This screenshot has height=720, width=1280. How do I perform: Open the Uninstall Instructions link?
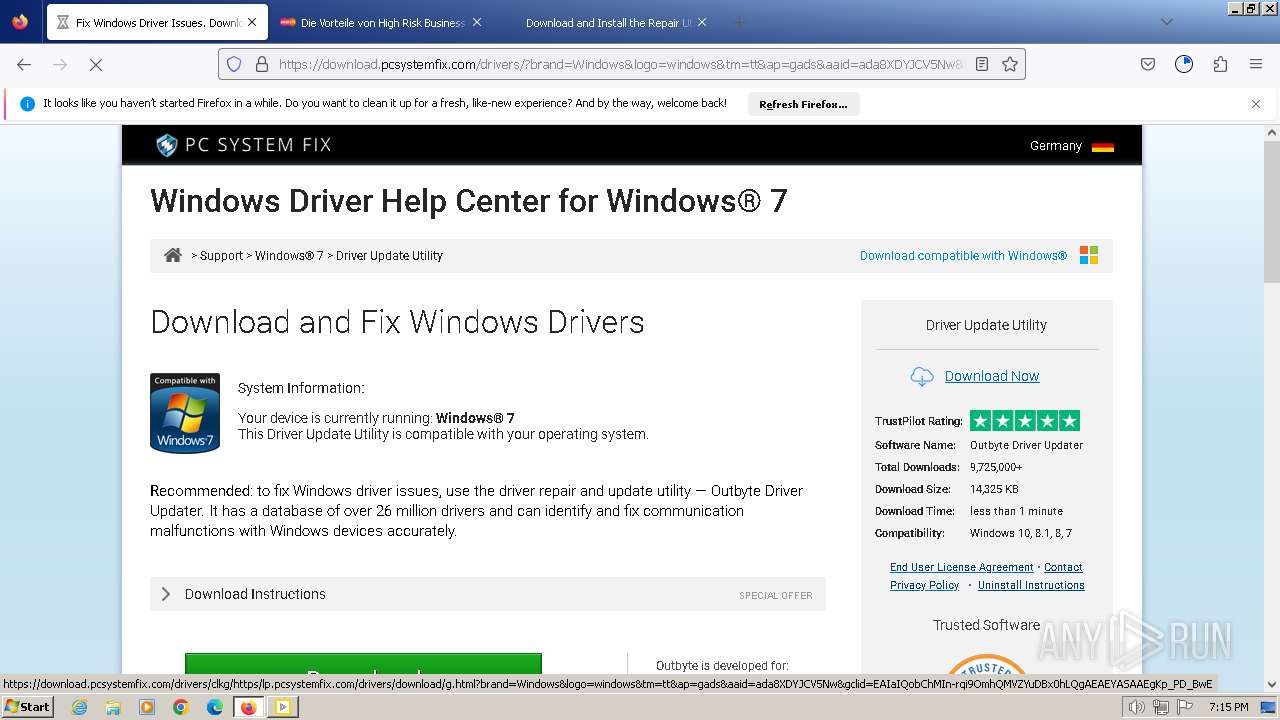tap(1031, 585)
